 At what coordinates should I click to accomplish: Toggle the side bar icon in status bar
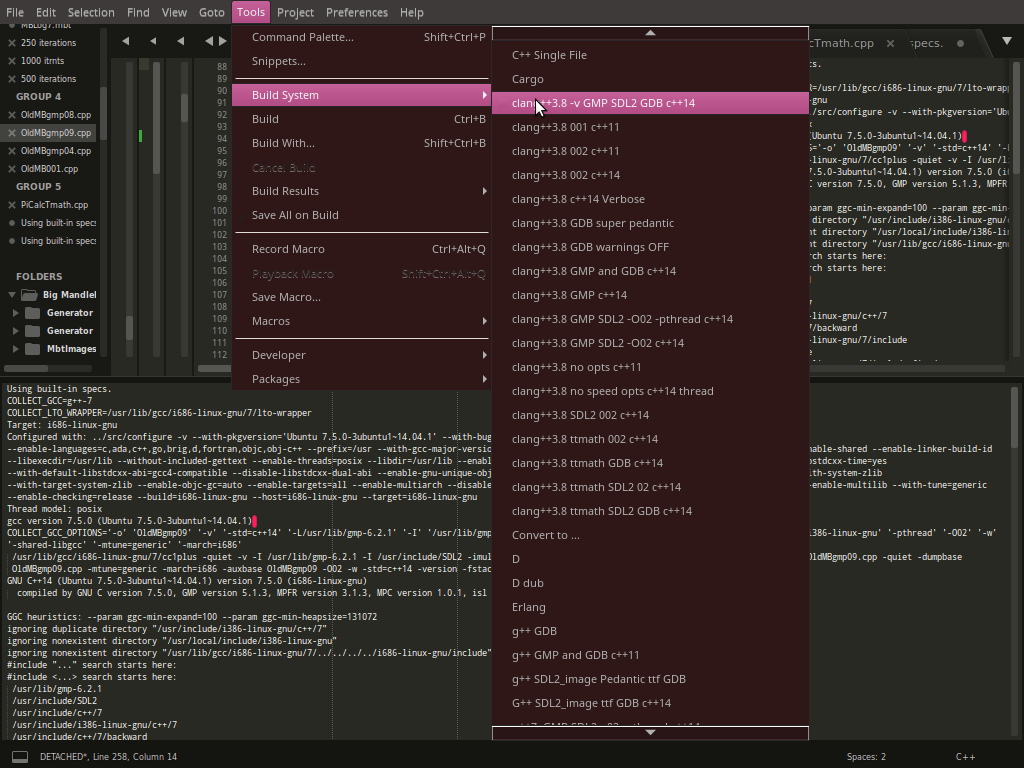coord(20,757)
